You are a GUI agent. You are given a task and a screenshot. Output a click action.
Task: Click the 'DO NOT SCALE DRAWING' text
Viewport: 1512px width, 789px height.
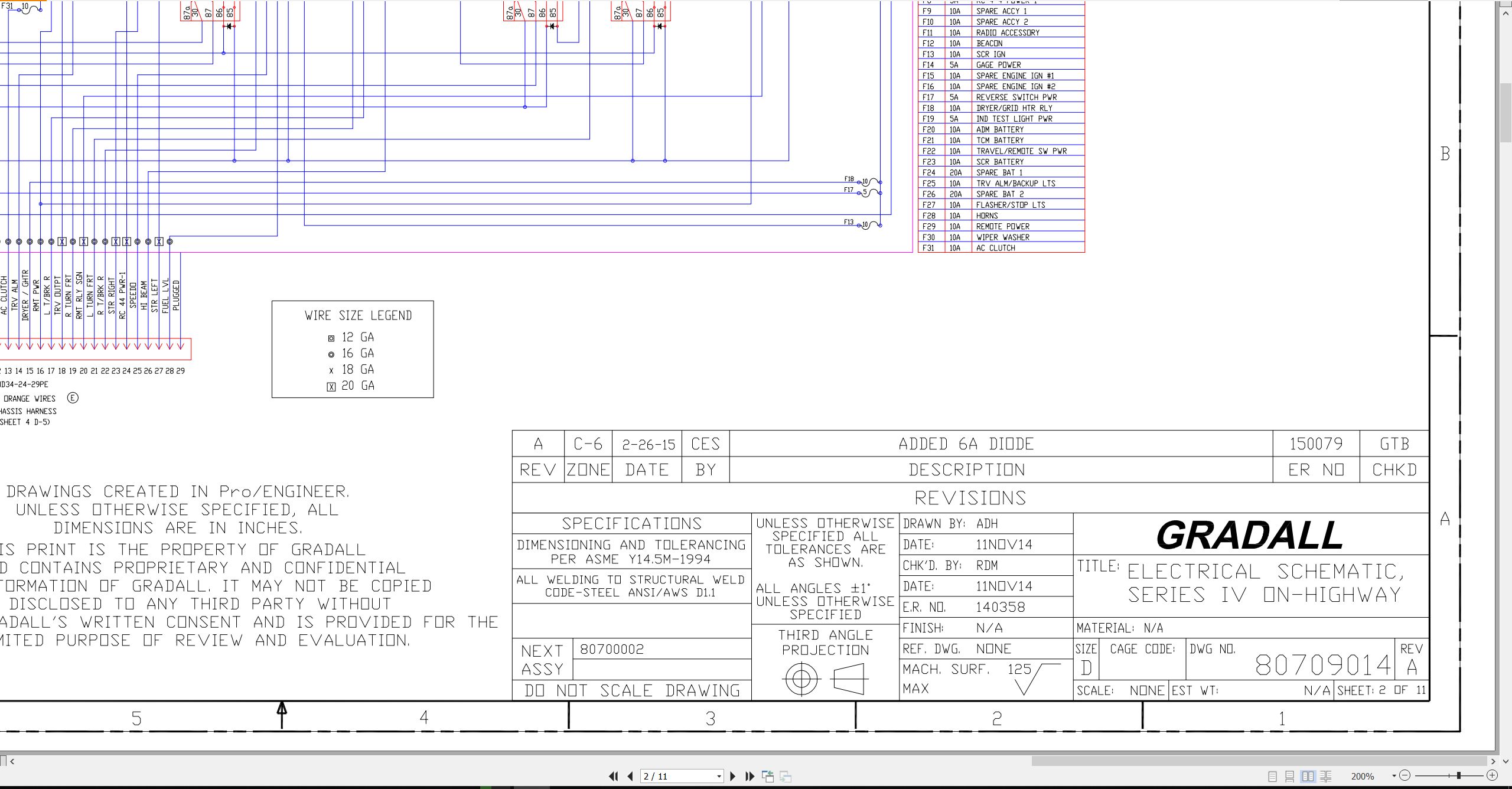[x=632, y=690]
